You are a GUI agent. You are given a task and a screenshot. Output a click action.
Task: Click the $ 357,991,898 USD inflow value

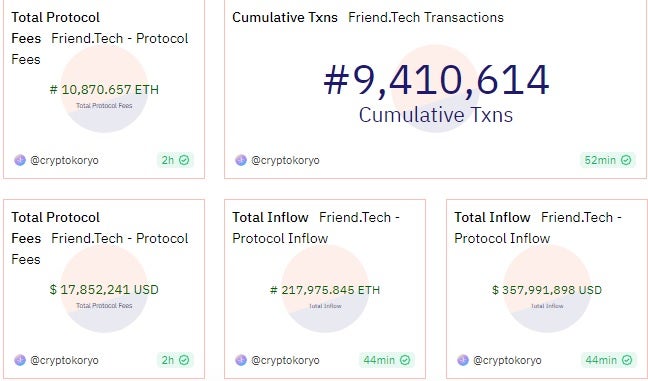coord(547,290)
